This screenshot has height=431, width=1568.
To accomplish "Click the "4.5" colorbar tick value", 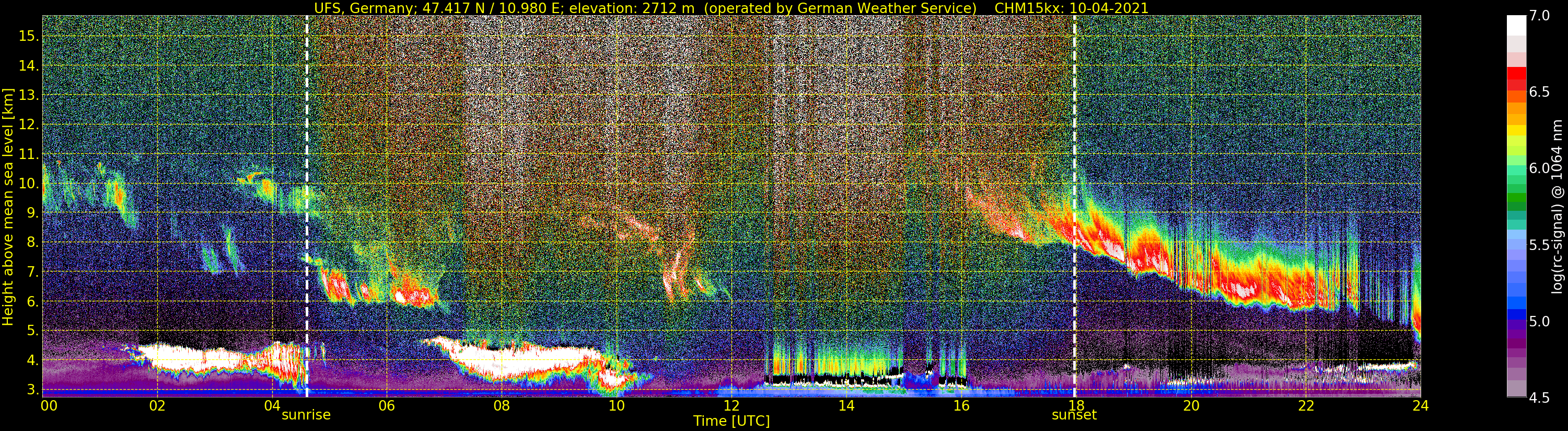I will tap(1539, 398).
